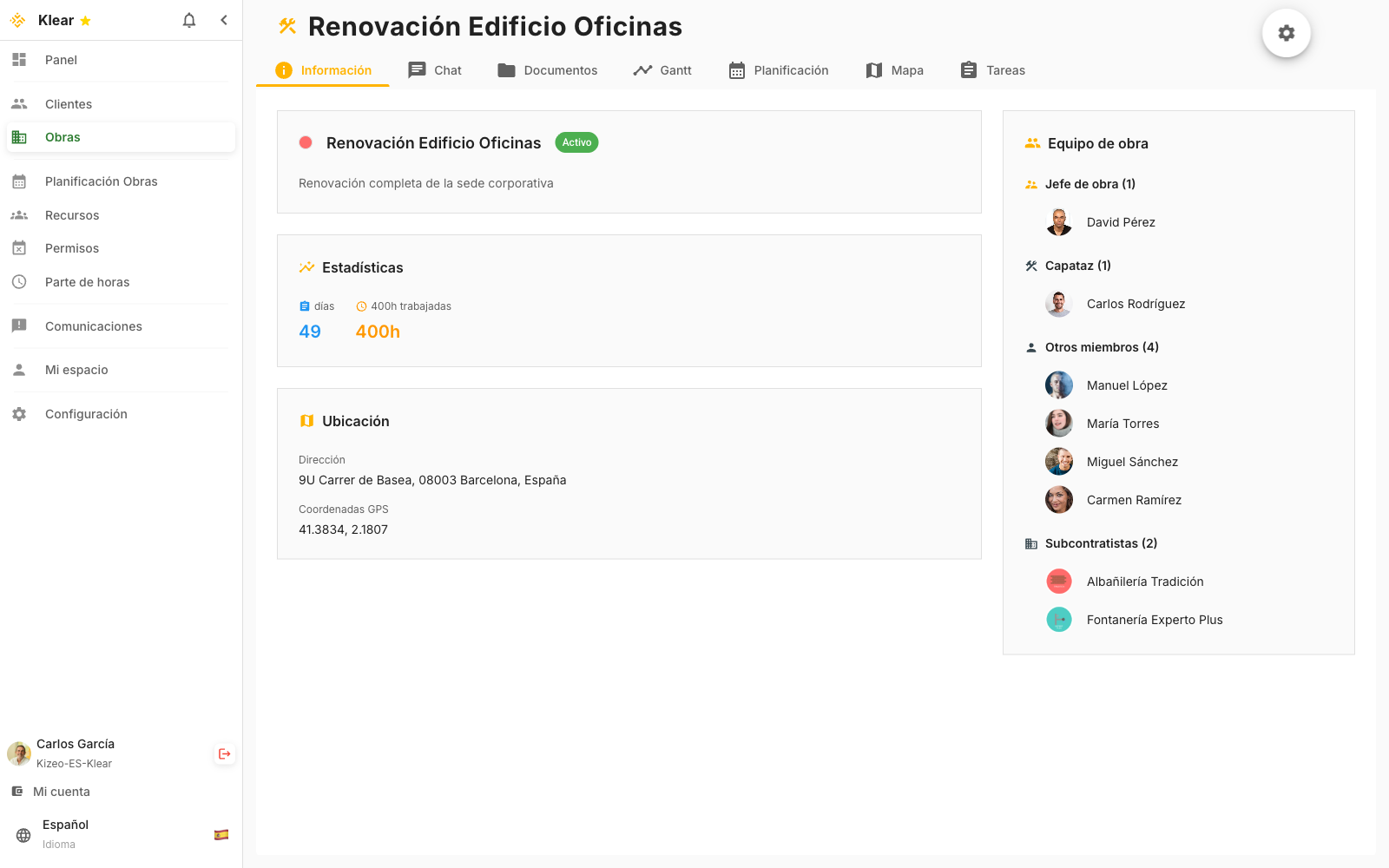Click the Recursos sidebar icon
Image resolution: width=1389 pixels, height=868 pixels.
tap(19, 214)
